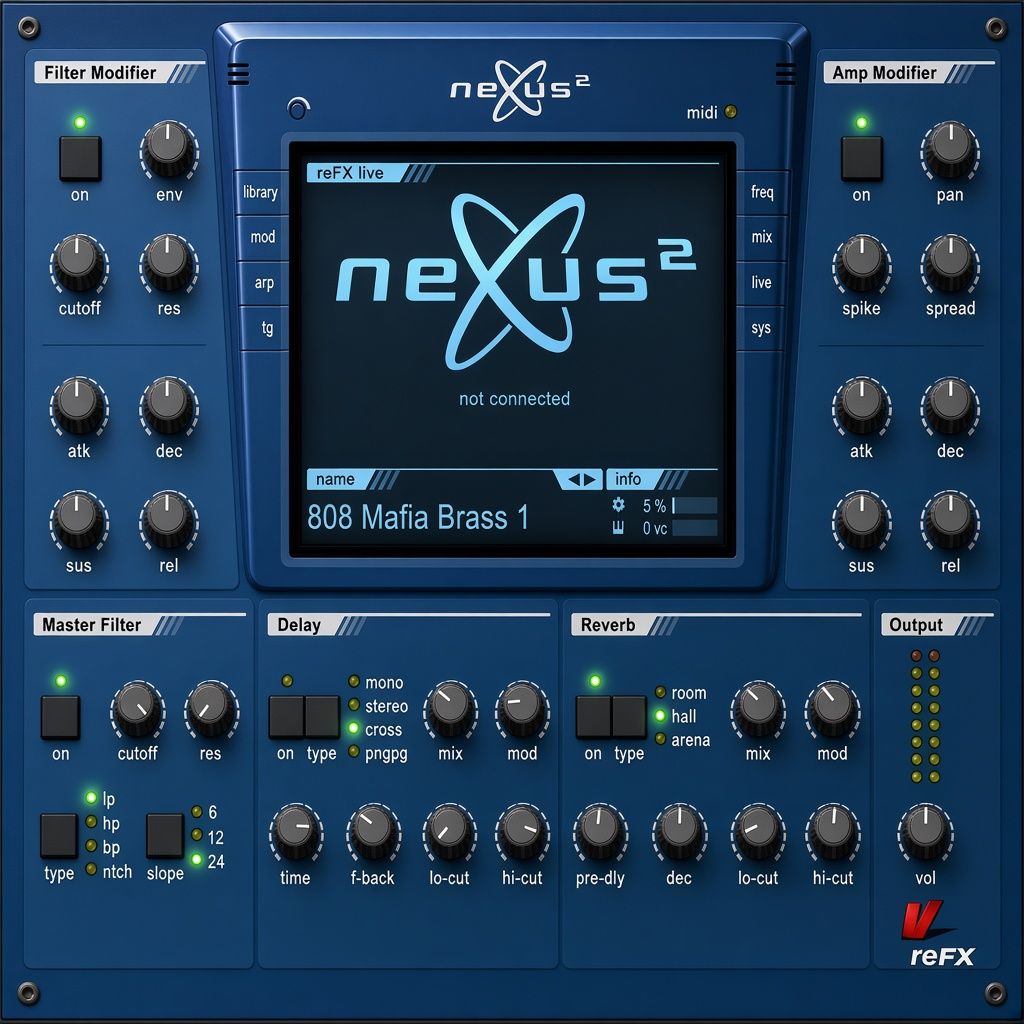The image size is (1024, 1024).
Task: Click Master Filter slope button
Action: coord(165,835)
